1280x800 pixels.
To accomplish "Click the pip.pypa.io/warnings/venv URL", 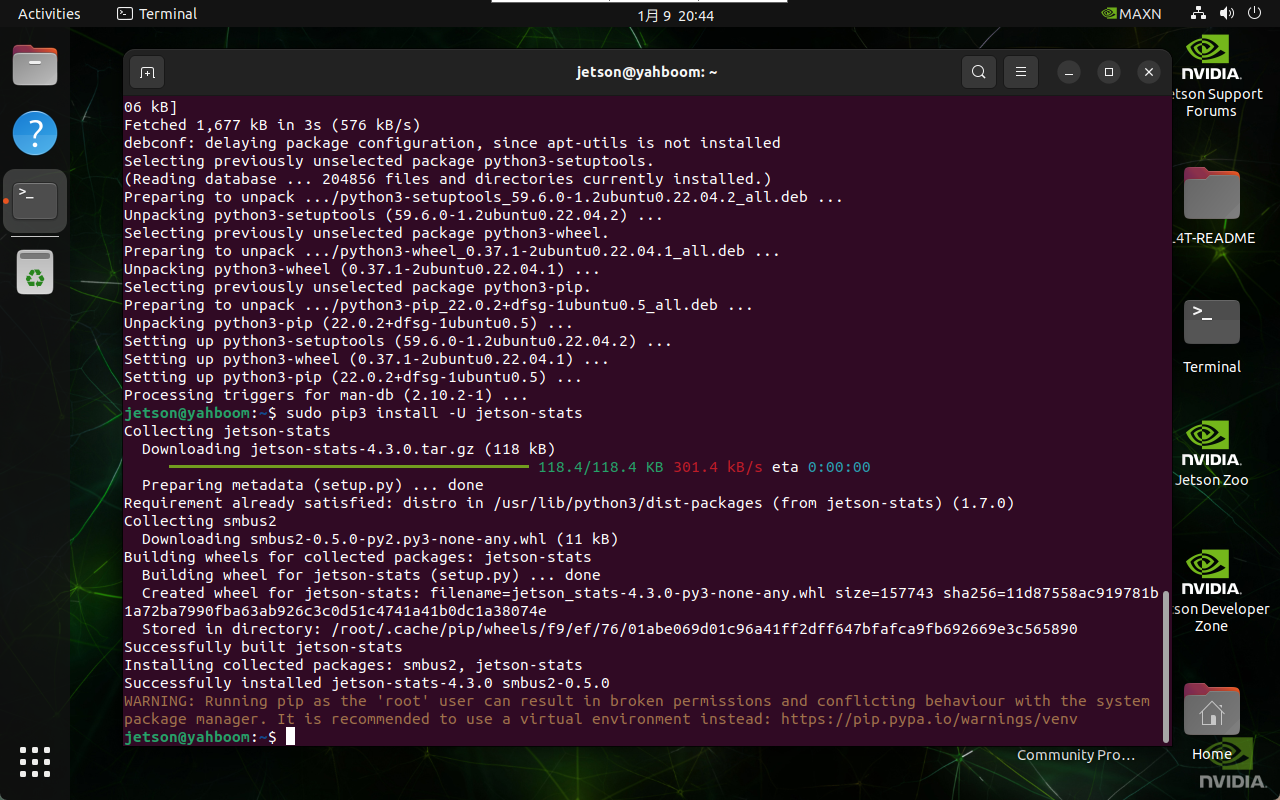I will (929, 719).
